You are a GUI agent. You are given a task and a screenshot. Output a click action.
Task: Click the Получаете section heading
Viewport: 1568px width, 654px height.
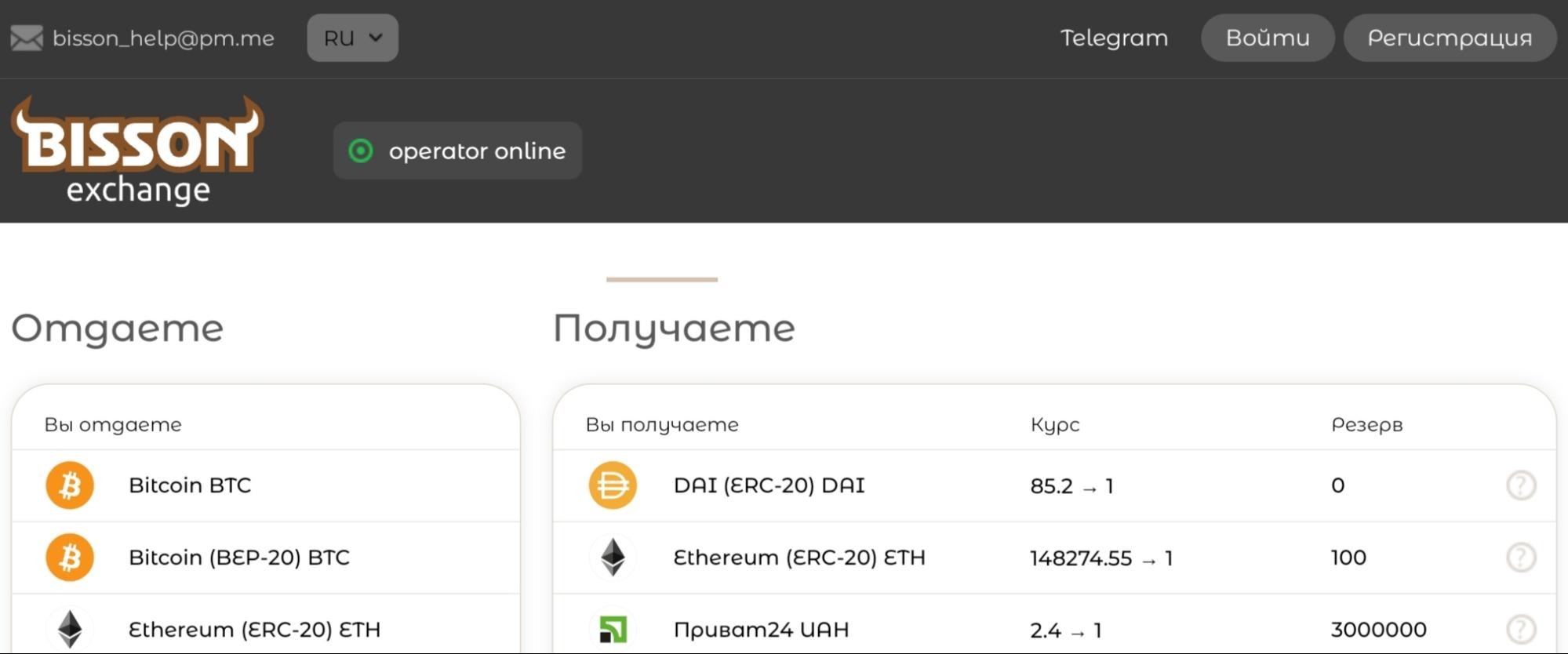tap(674, 328)
